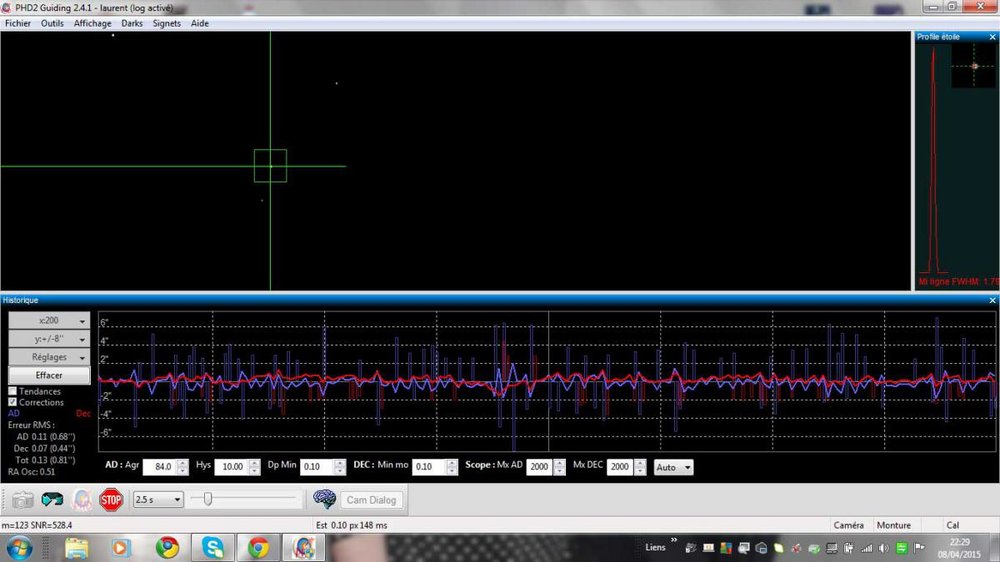The width and height of the screenshot is (1000, 562).
Task: Open advanced settings via brain icon
Action: [323, 499]
